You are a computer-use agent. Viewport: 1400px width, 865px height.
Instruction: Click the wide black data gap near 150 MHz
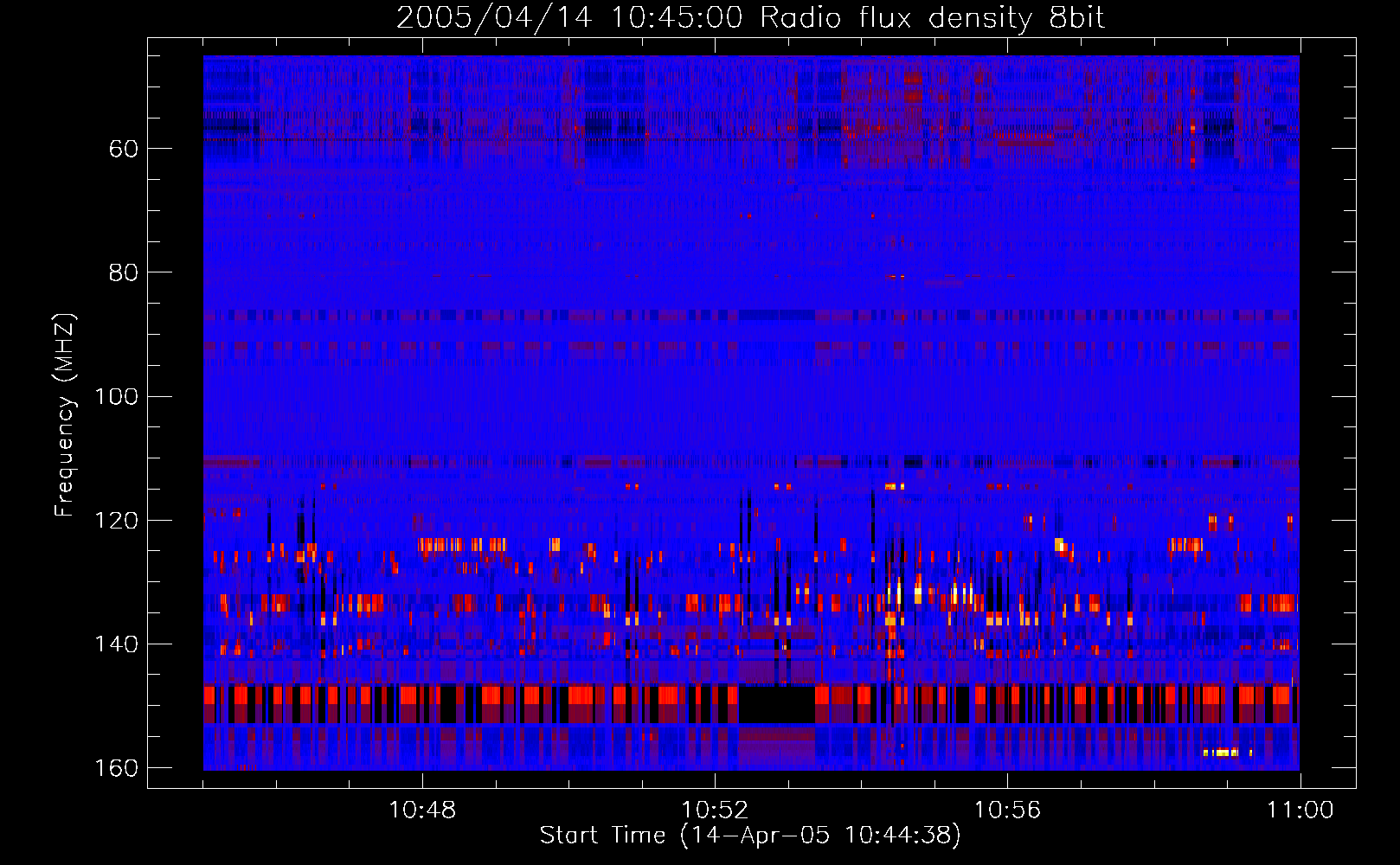click(x=776, y=704)
